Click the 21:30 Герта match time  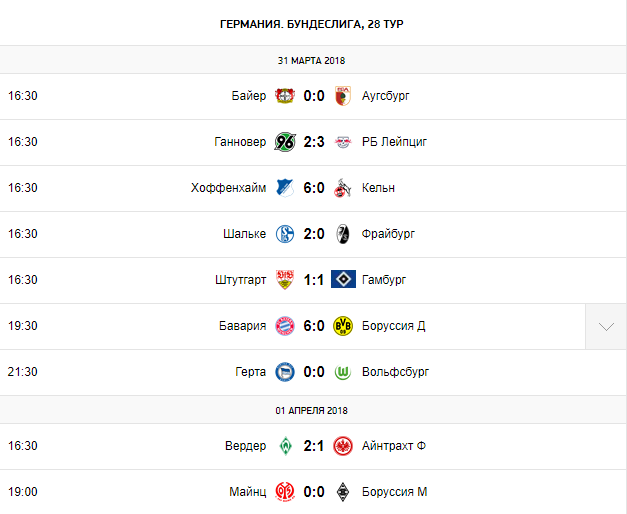[22, 372]
